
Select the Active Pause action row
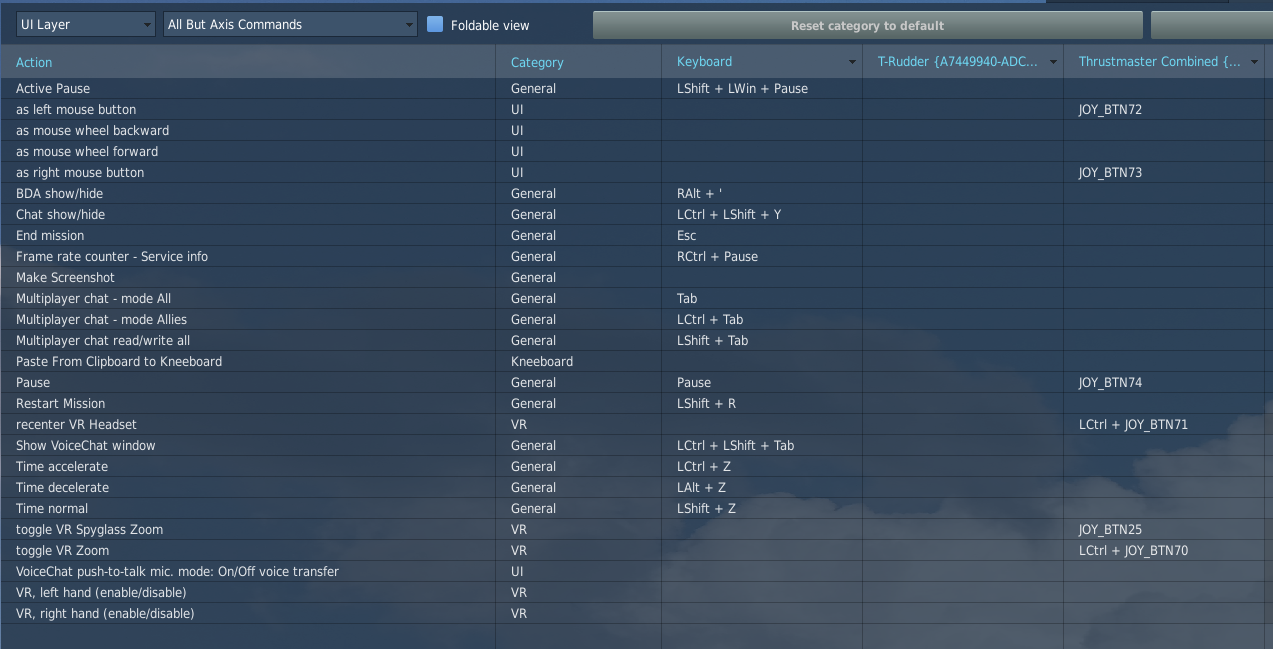53,89
